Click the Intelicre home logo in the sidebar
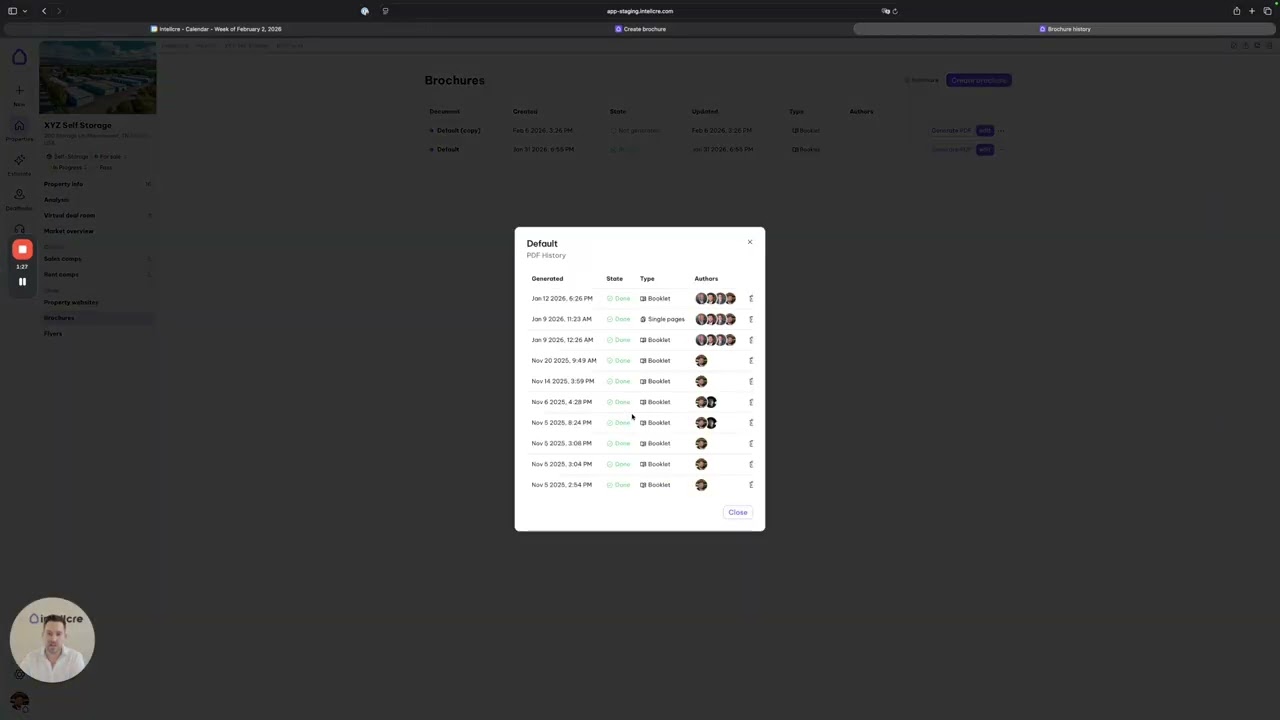Viewport: 1280px width, 720px height. point(19,58)
